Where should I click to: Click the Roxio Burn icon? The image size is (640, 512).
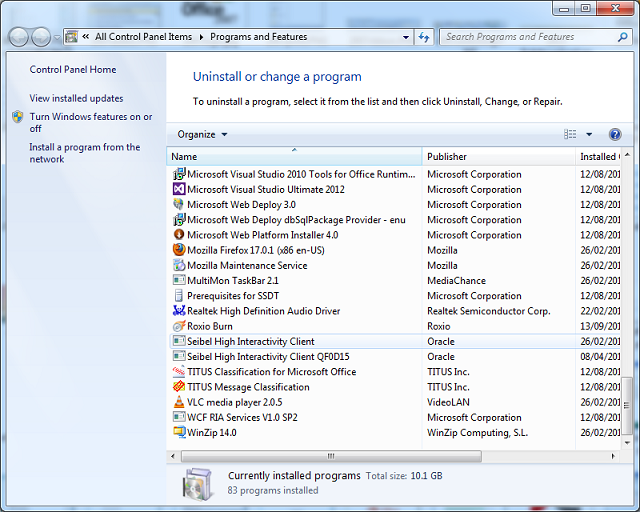tap(179, 326)
